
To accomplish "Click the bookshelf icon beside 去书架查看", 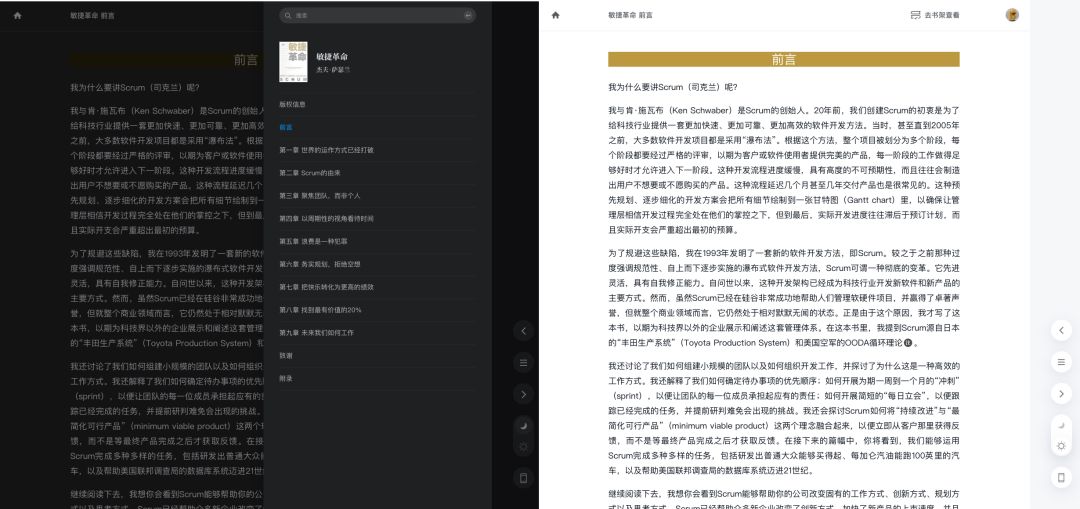I will pos(915,15).
